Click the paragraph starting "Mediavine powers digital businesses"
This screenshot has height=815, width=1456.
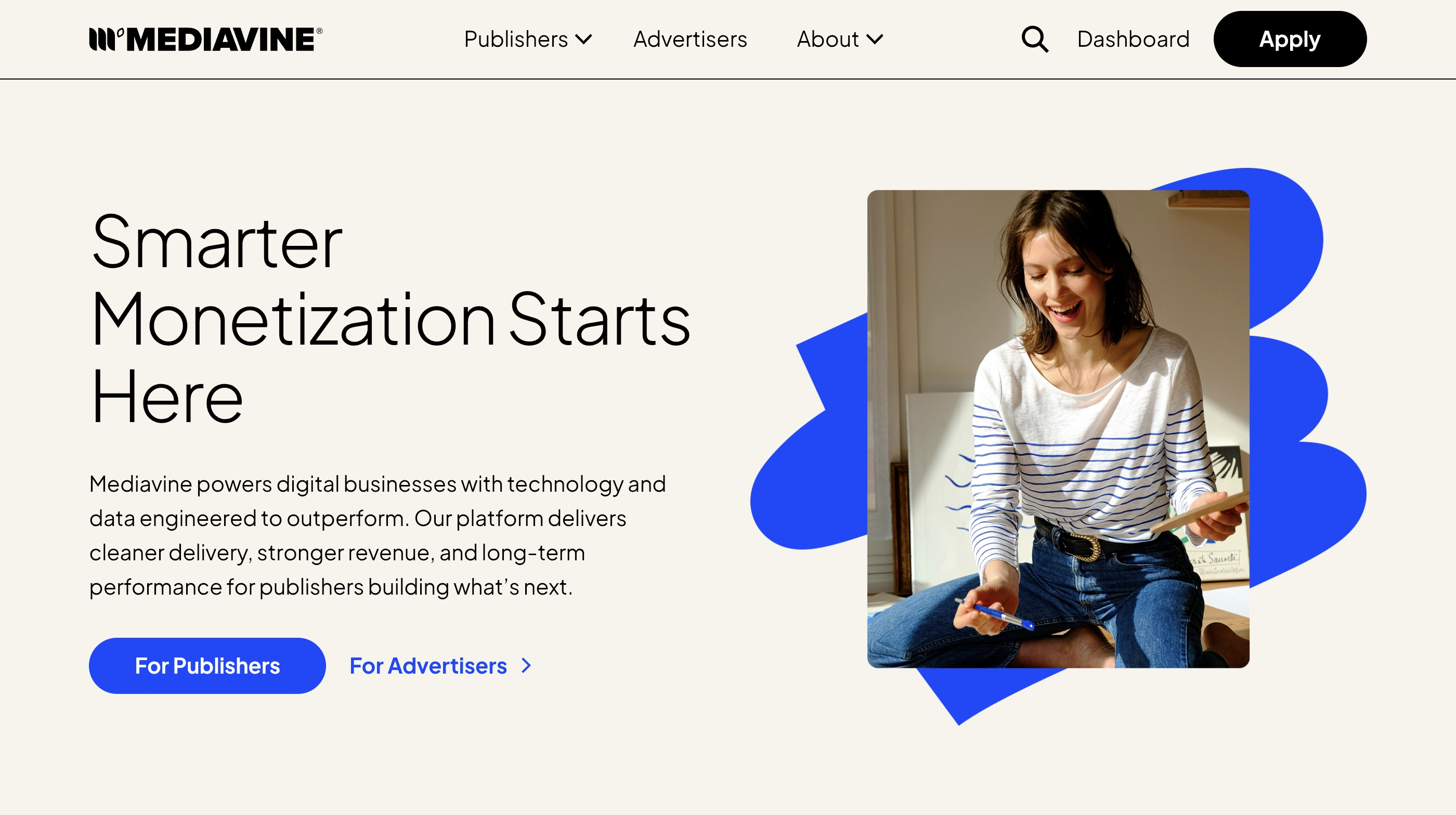[378, 535]
